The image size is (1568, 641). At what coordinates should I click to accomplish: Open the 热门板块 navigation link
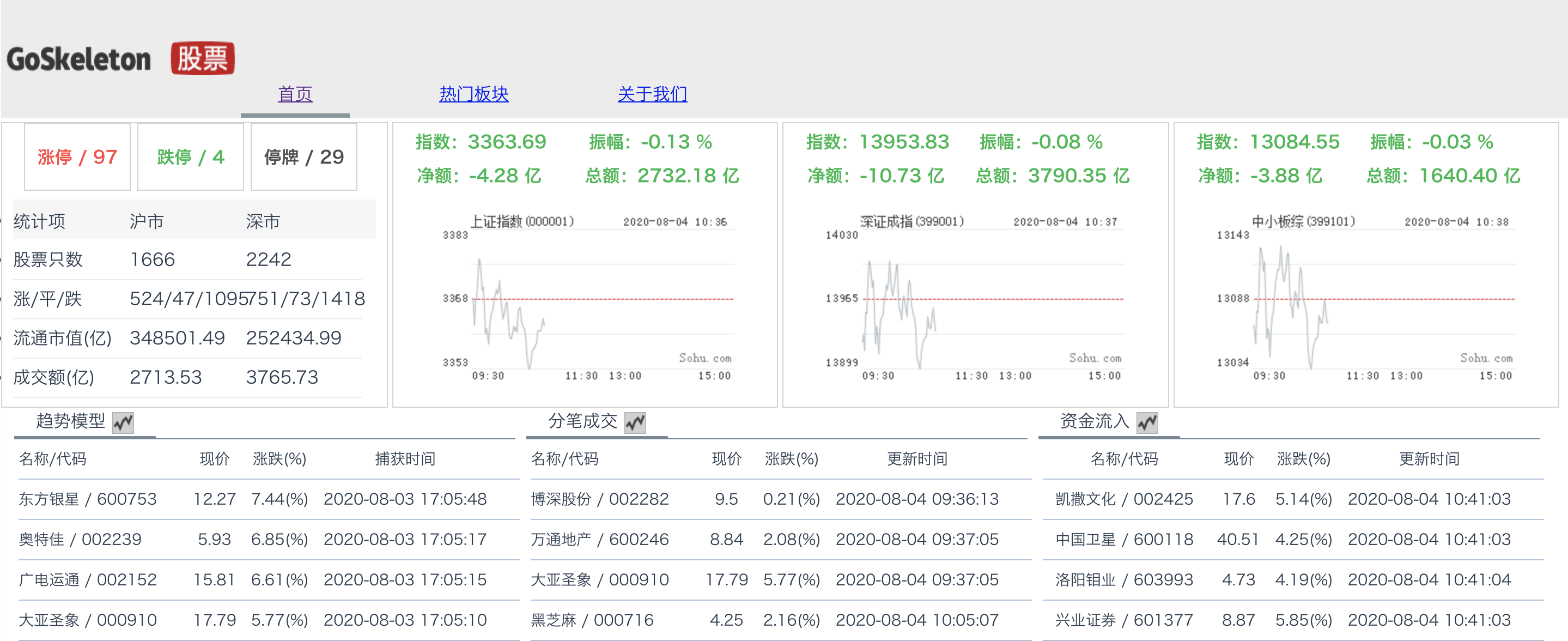point(473,94)
